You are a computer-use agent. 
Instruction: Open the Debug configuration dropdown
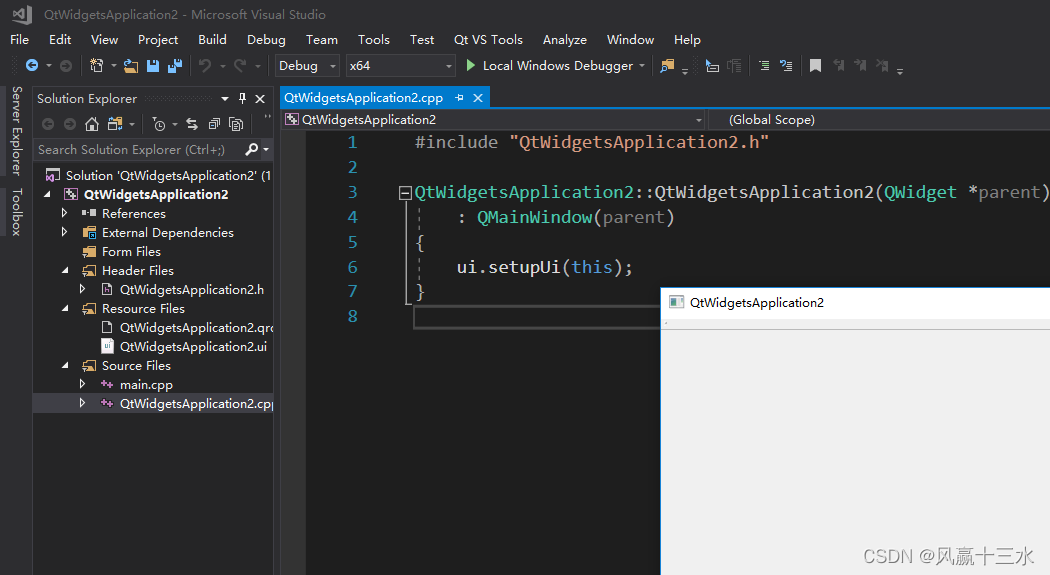pos(308,66)
